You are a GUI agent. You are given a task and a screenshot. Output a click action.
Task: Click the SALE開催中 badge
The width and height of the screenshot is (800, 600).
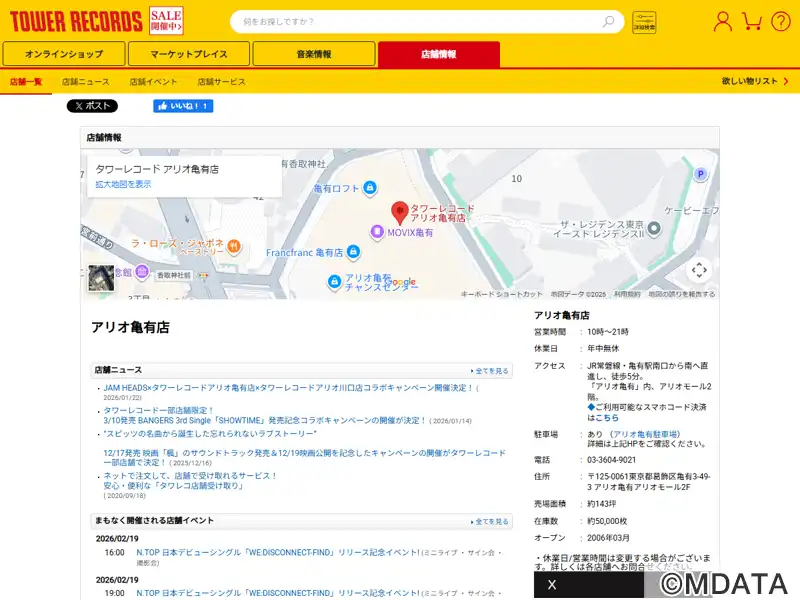(166, 21)
